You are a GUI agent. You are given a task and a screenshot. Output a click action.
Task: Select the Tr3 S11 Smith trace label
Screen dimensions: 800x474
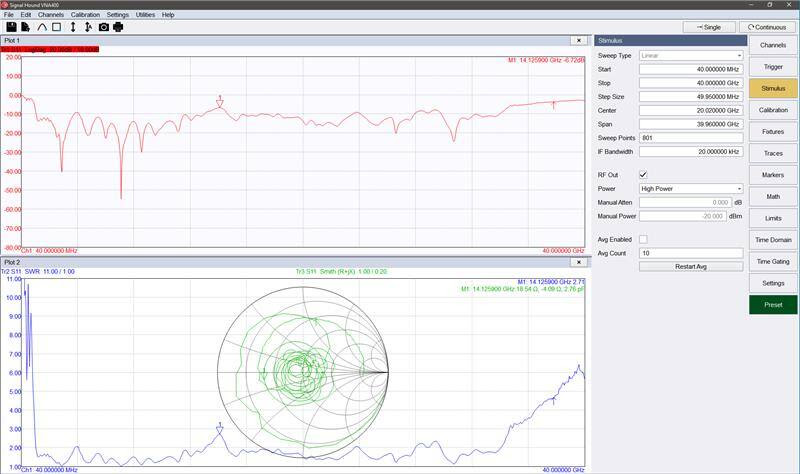click(341, 272)
